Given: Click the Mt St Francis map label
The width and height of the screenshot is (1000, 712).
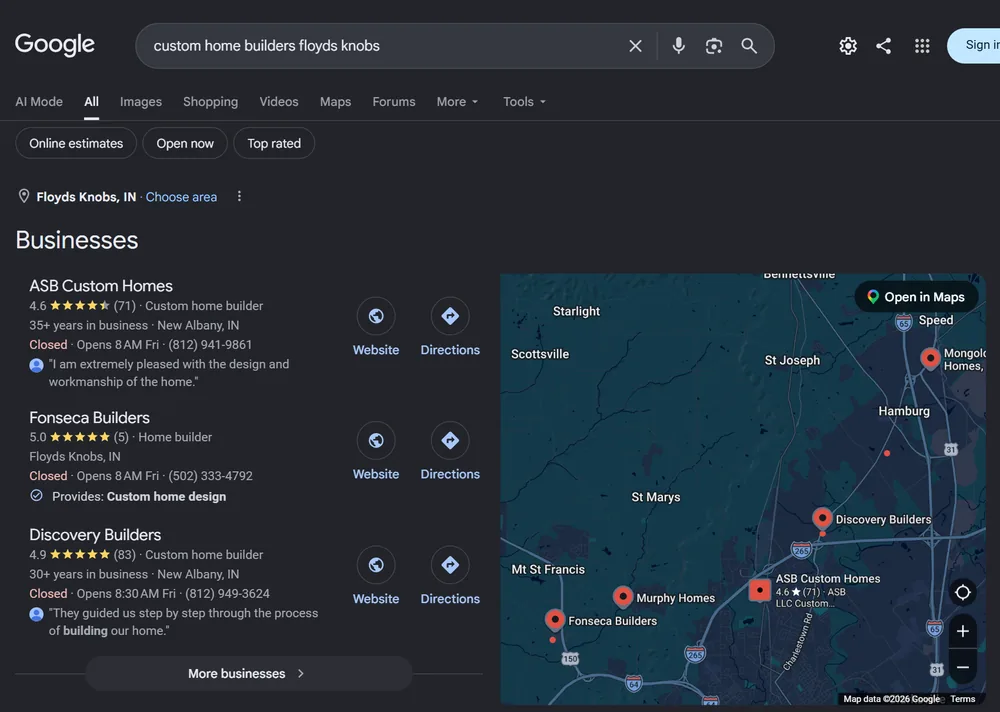Looking at the screenshot, I should pos(548,569).
